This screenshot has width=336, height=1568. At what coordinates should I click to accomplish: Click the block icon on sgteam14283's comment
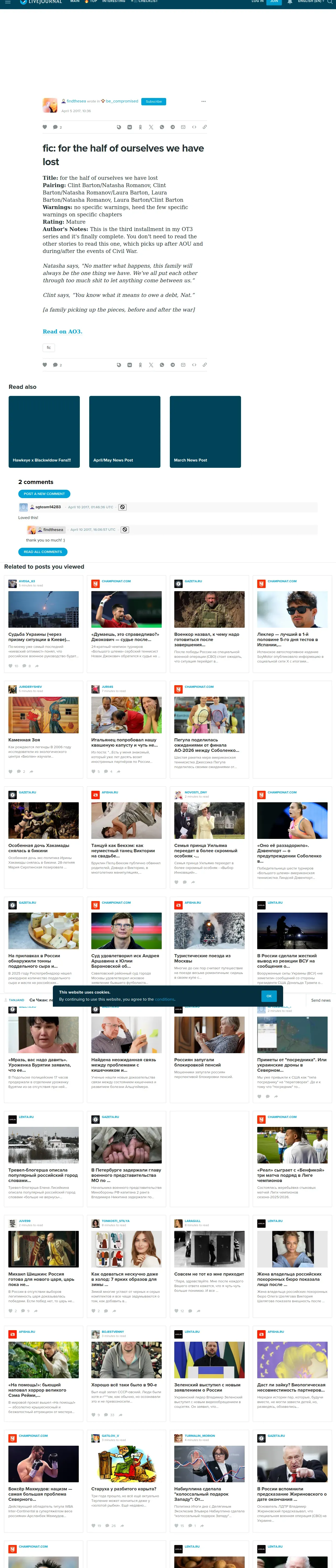point(122,507)
